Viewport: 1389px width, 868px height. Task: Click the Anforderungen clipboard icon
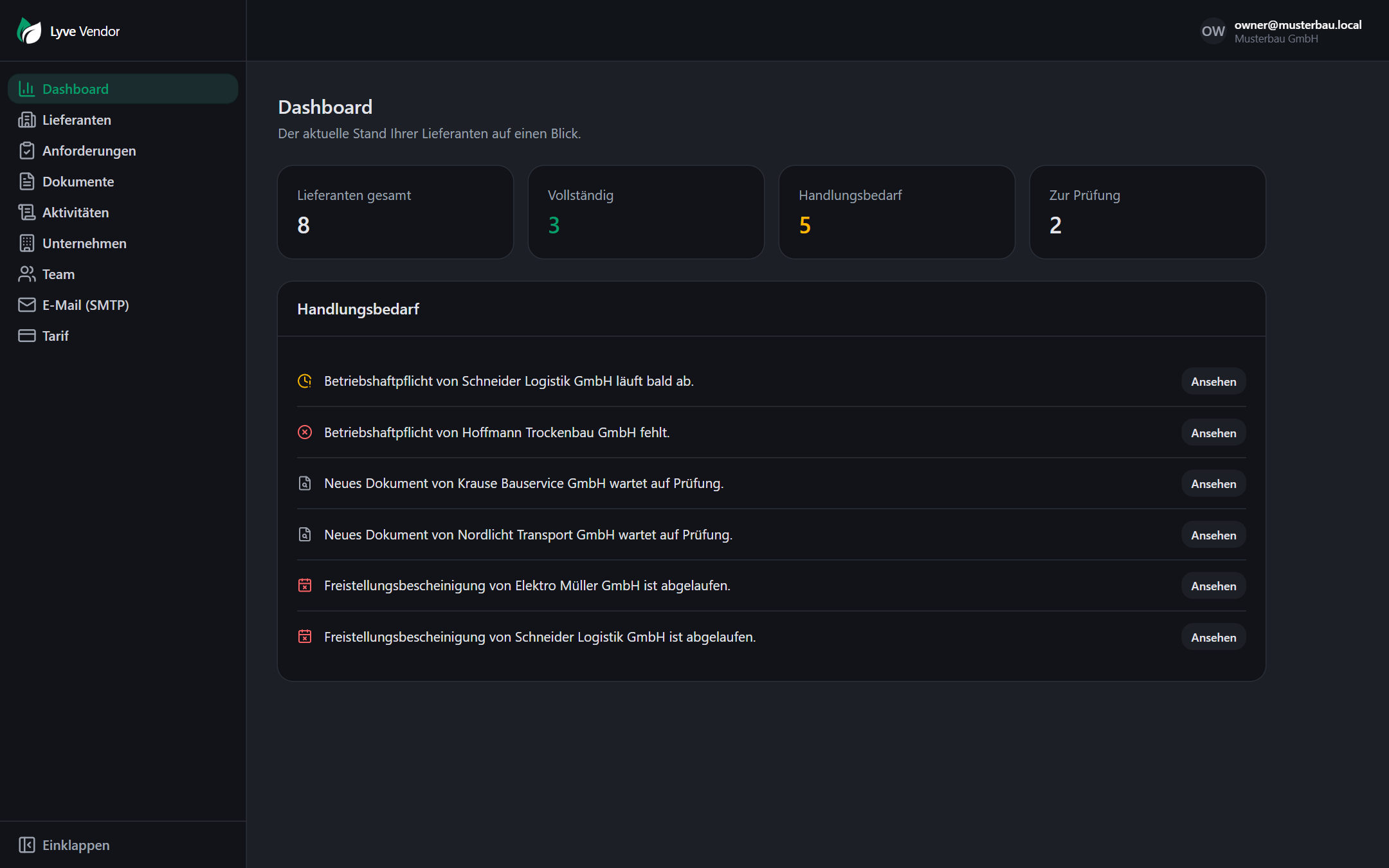(x=26, y=150)
